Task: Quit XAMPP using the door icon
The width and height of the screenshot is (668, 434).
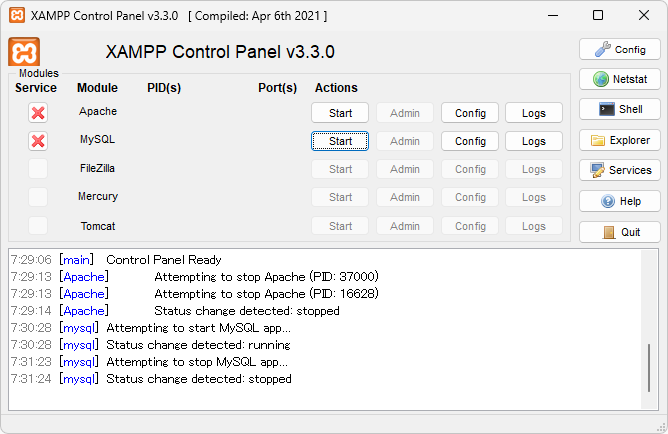Action: tap(619, 232)
